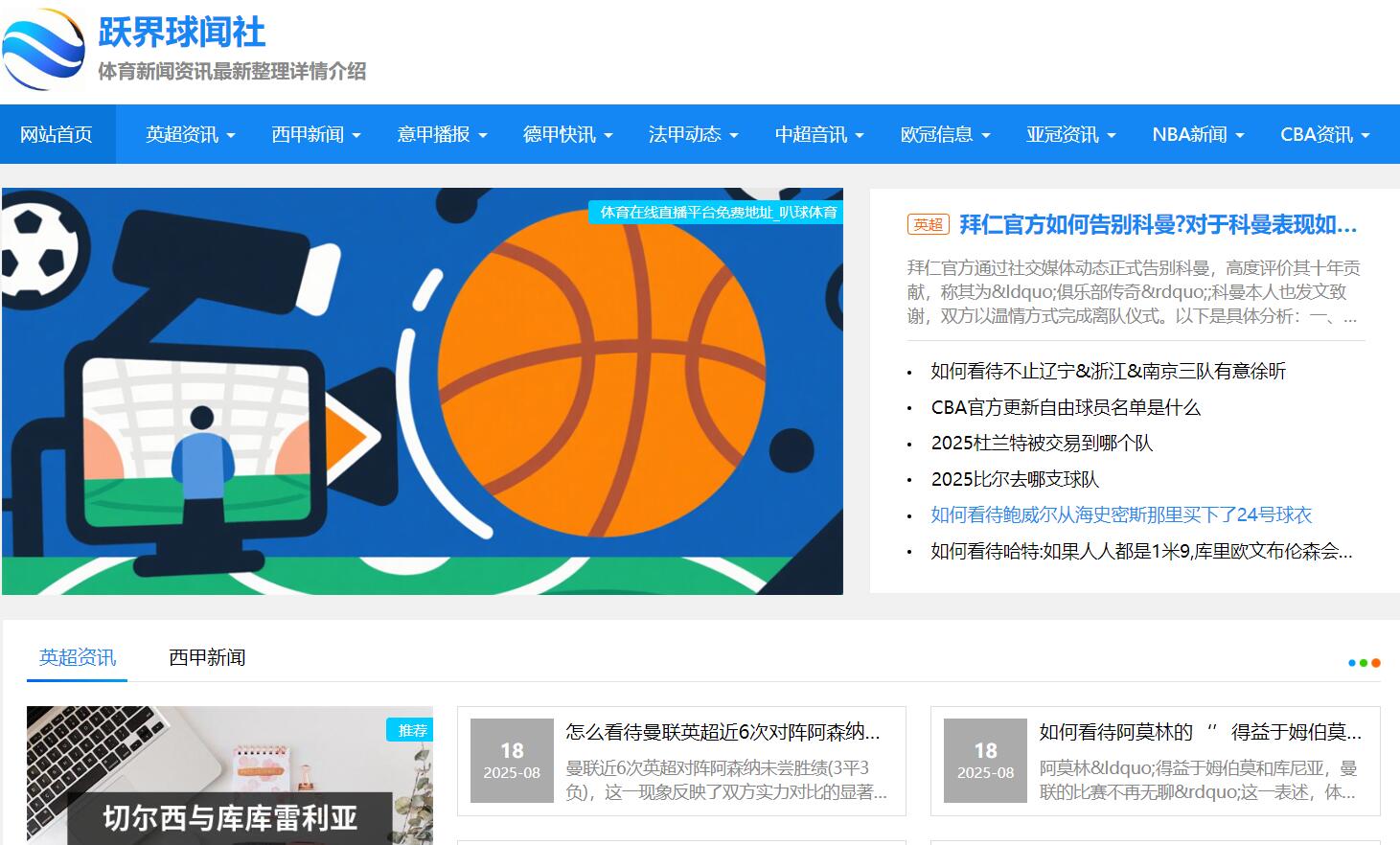Click the 跃界球闻社 globe logo icon
The width and height of the screenshot is (1400, 845).
(44, 50)
